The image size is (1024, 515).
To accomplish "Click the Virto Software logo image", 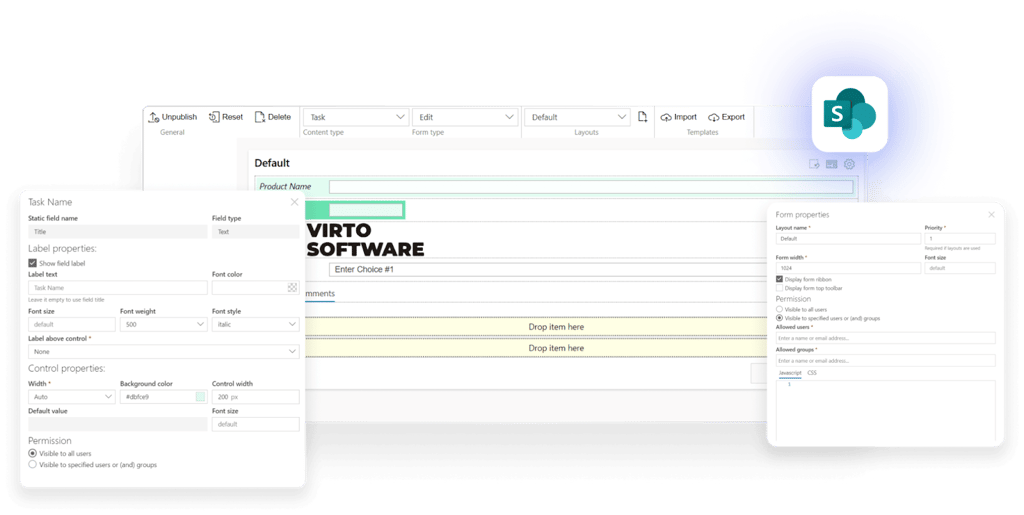I will (366, 240).
